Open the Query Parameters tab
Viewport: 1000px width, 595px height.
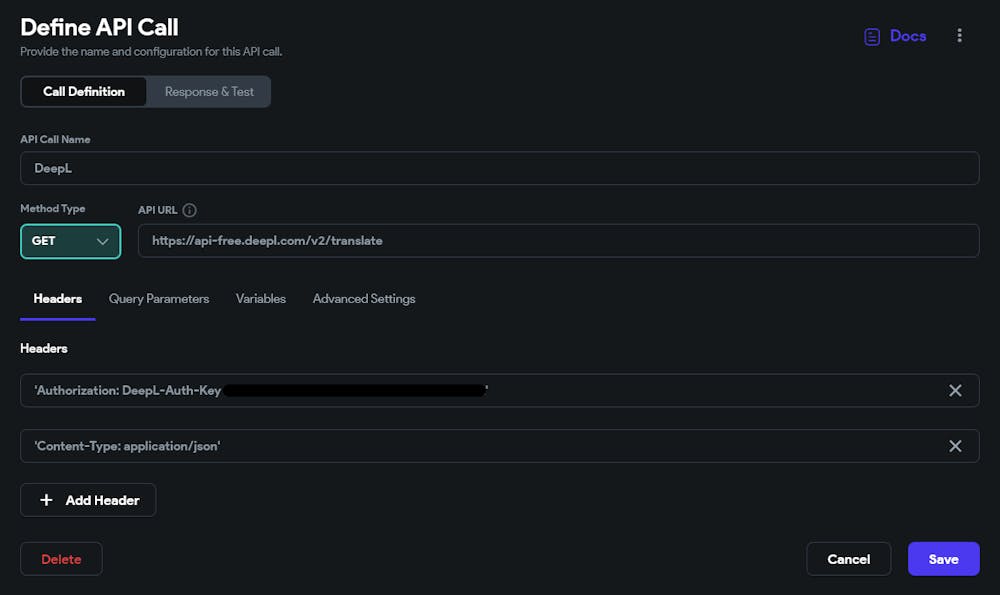159,299
